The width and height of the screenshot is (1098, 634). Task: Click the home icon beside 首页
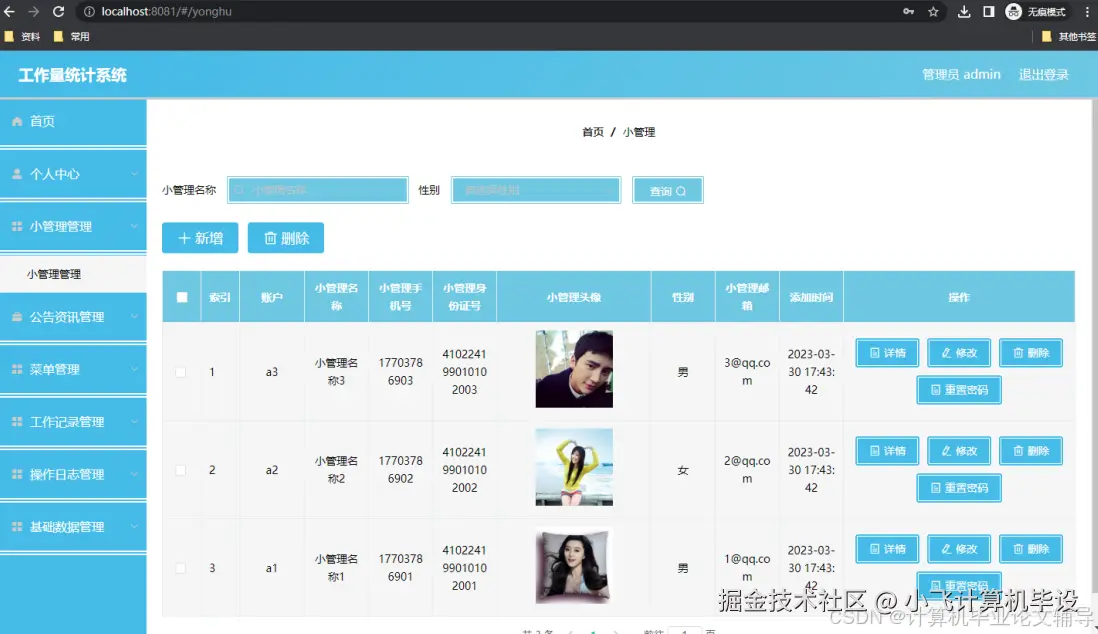17,121
